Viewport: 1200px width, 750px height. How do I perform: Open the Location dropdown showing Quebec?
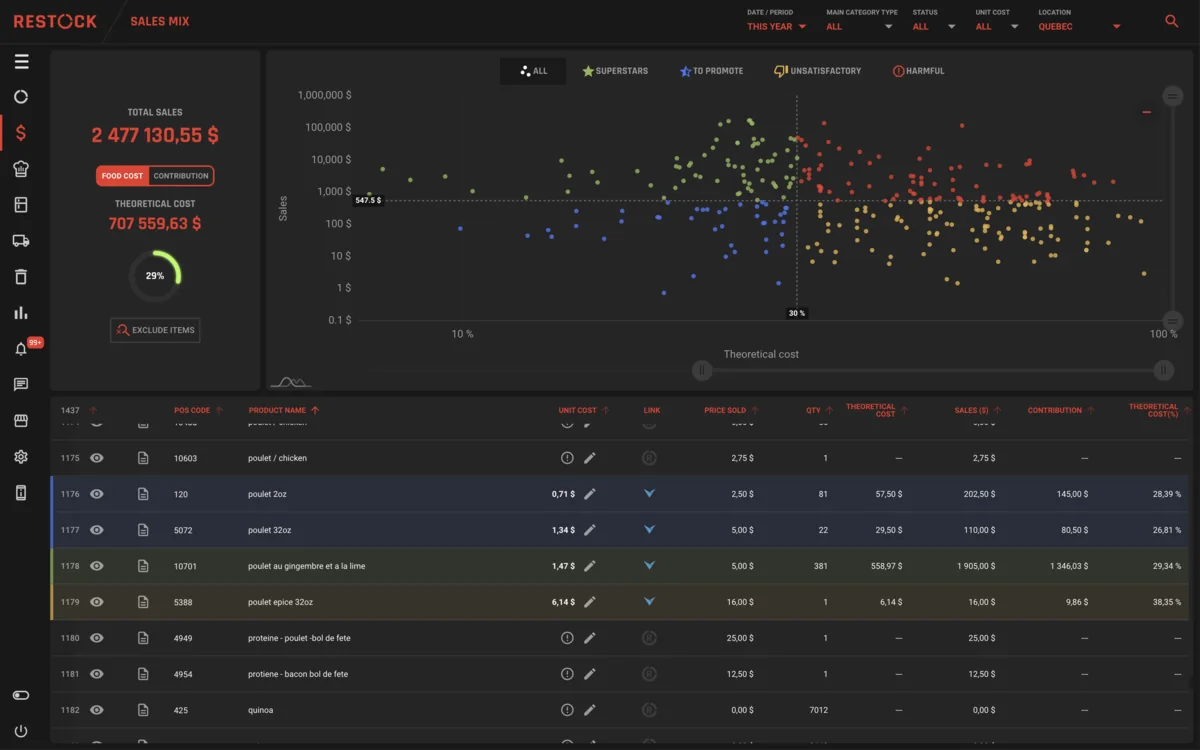point(1080,27)
